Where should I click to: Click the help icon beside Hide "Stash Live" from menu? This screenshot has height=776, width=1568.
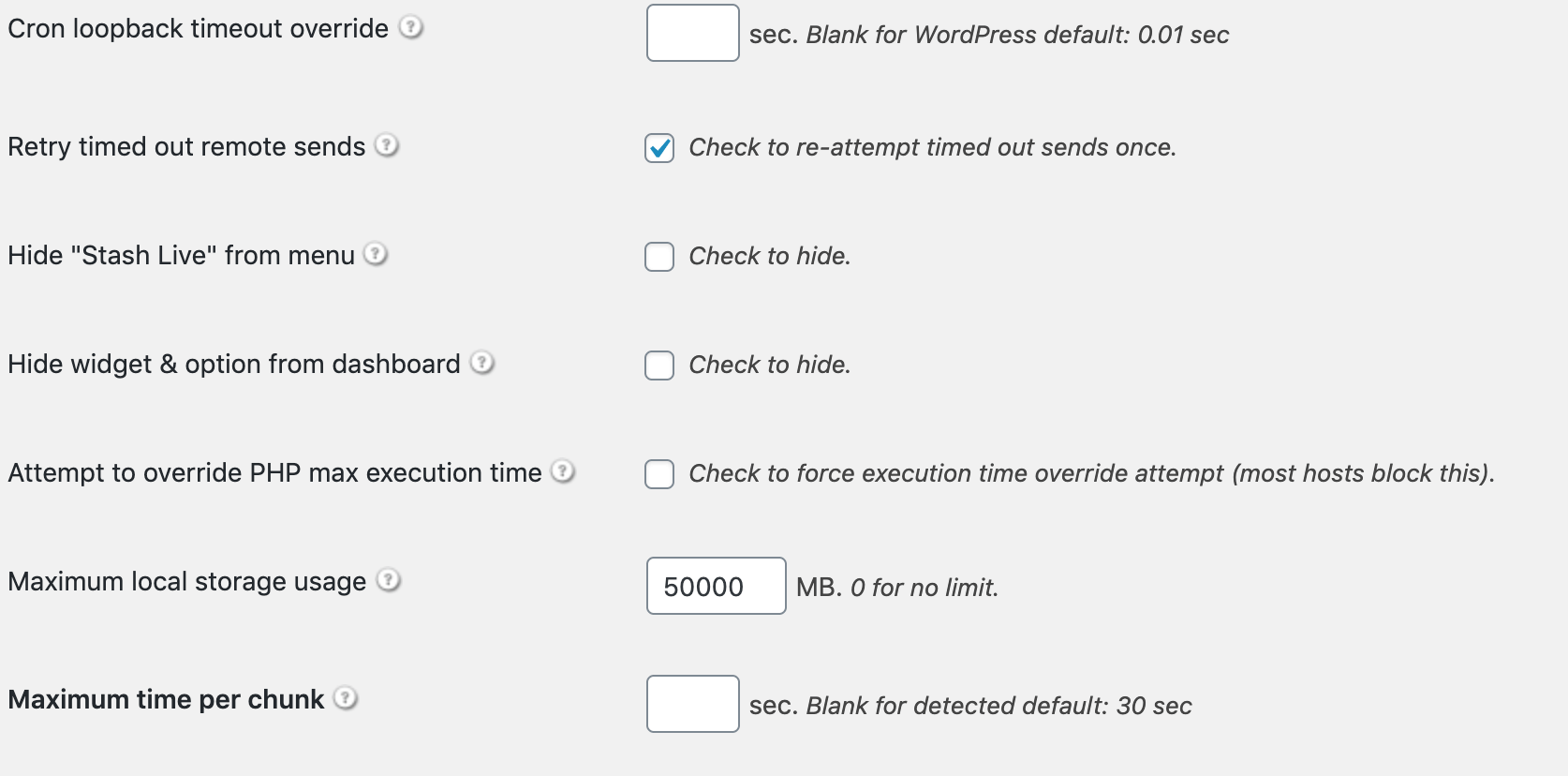point(376,254)
